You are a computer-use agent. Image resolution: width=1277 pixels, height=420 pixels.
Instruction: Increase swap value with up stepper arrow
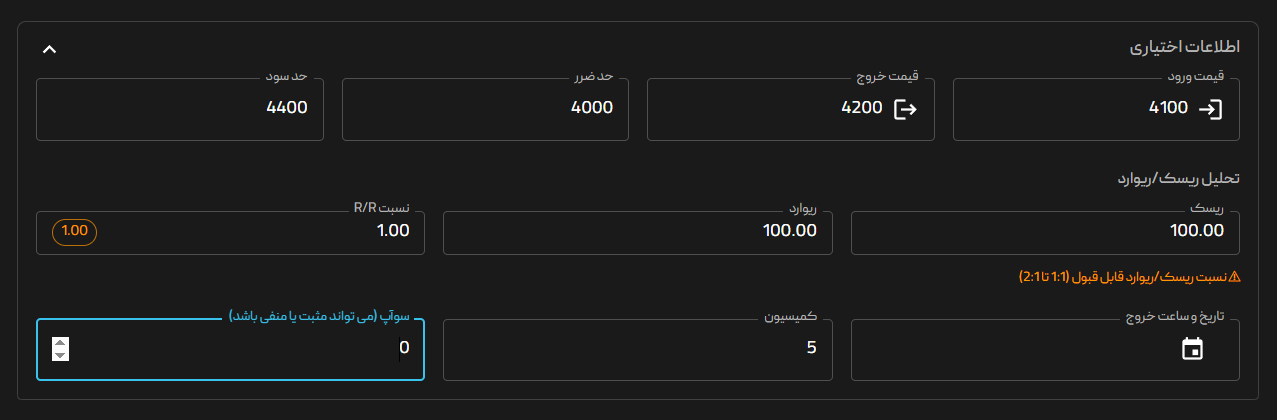tap(60, 342)
